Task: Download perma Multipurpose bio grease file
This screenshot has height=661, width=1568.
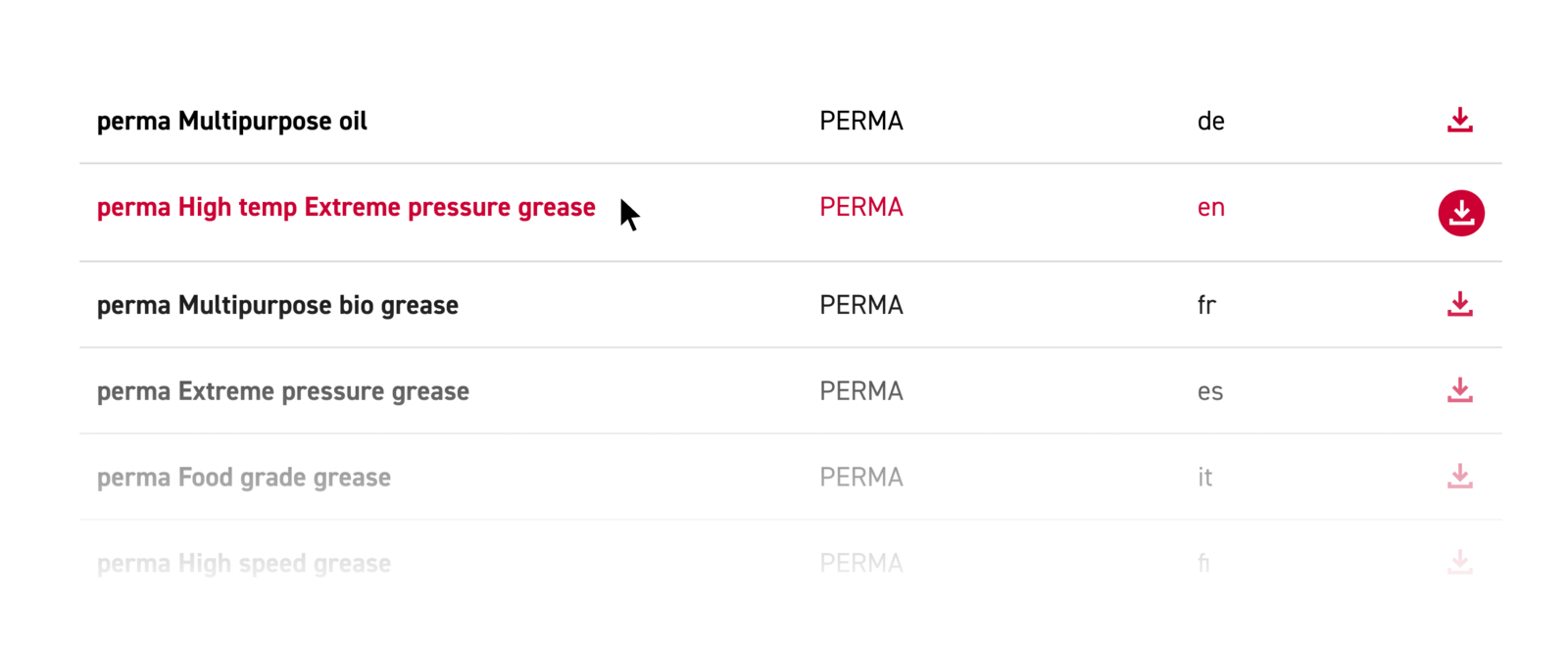Action: tap(1459, 304)
